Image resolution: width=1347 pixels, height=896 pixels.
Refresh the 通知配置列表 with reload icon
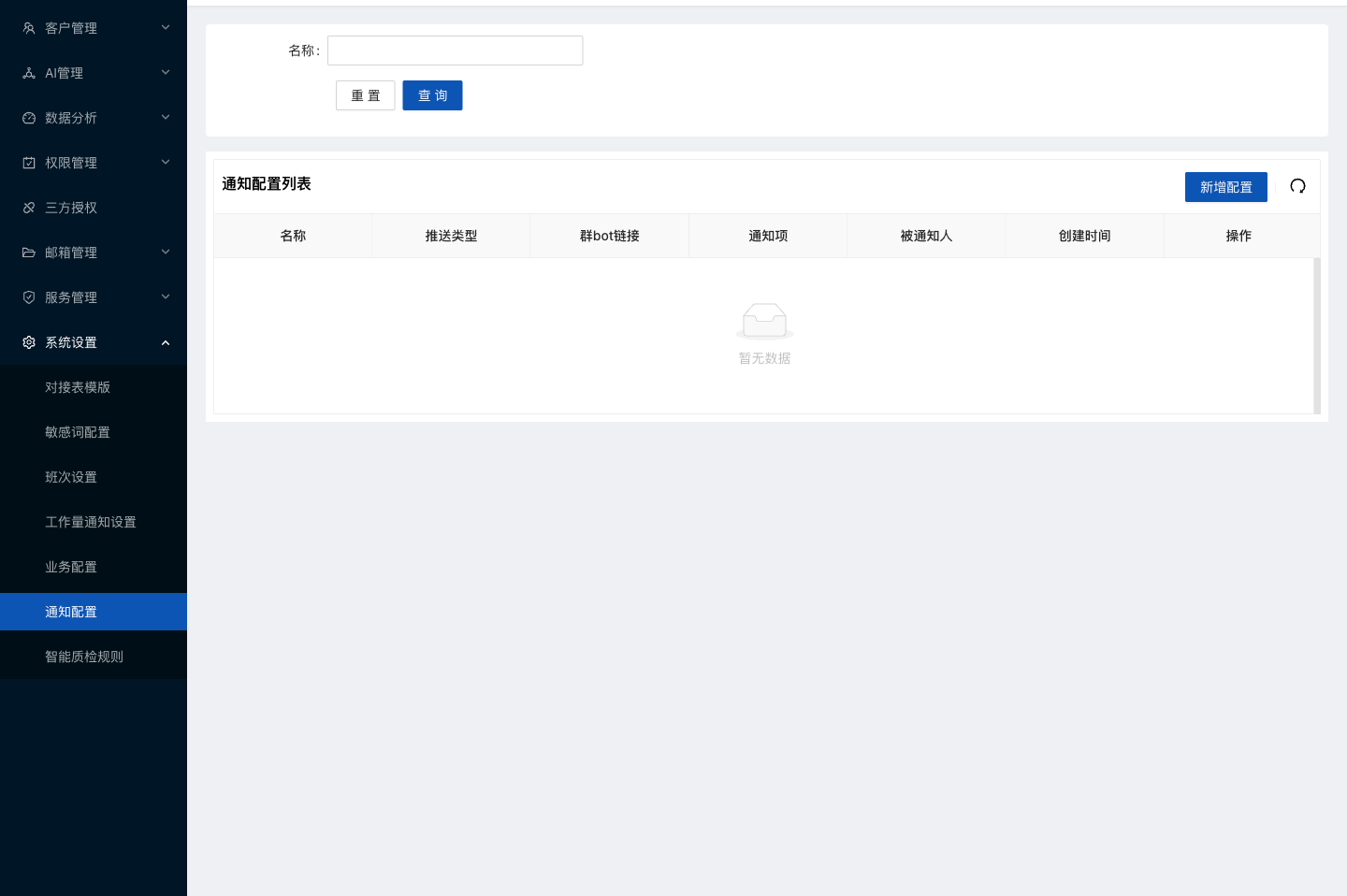tap(1297, 186)
